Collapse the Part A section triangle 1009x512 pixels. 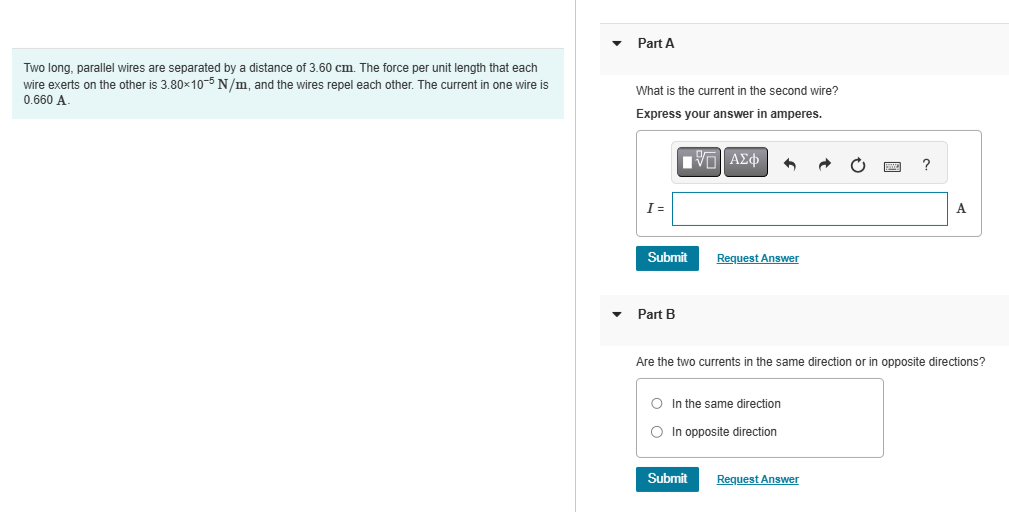pyautogui.click(x=617, y=44)
